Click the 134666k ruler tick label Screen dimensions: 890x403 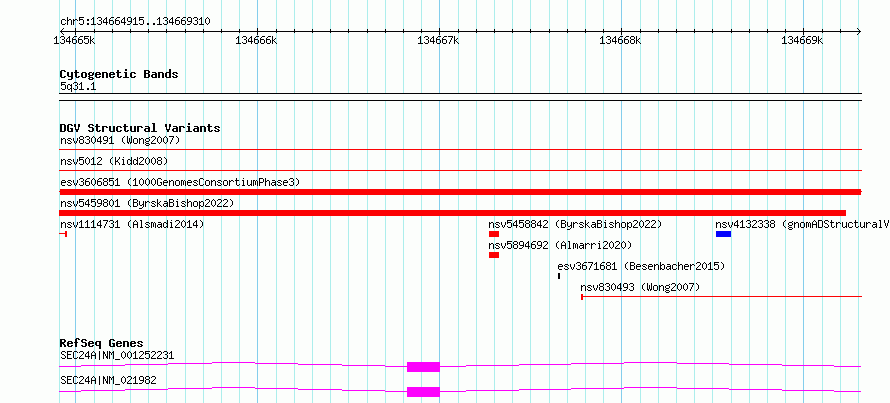[256, 40]
